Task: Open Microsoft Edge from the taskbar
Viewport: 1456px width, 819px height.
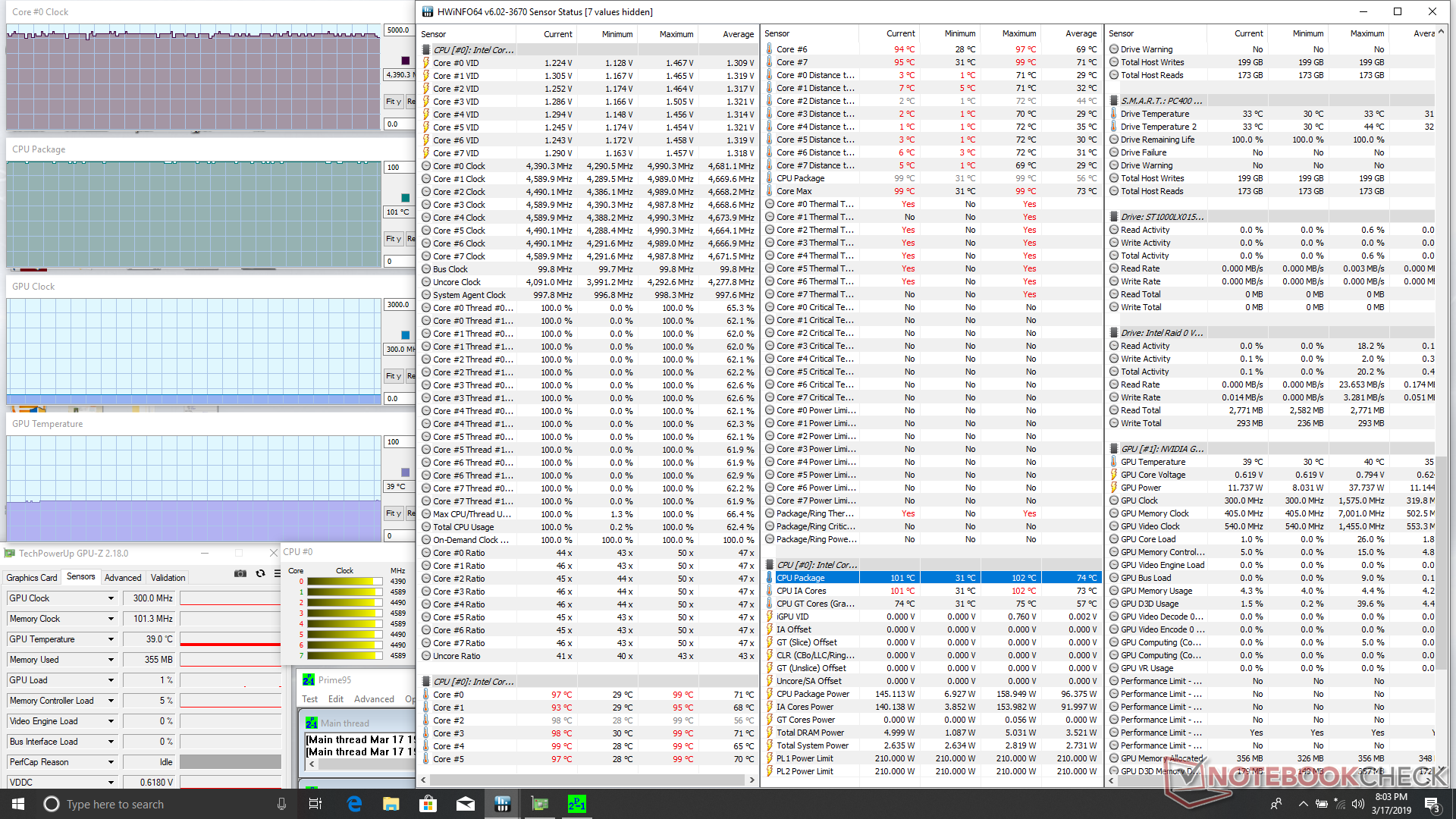Action: (x=354, y=804)
